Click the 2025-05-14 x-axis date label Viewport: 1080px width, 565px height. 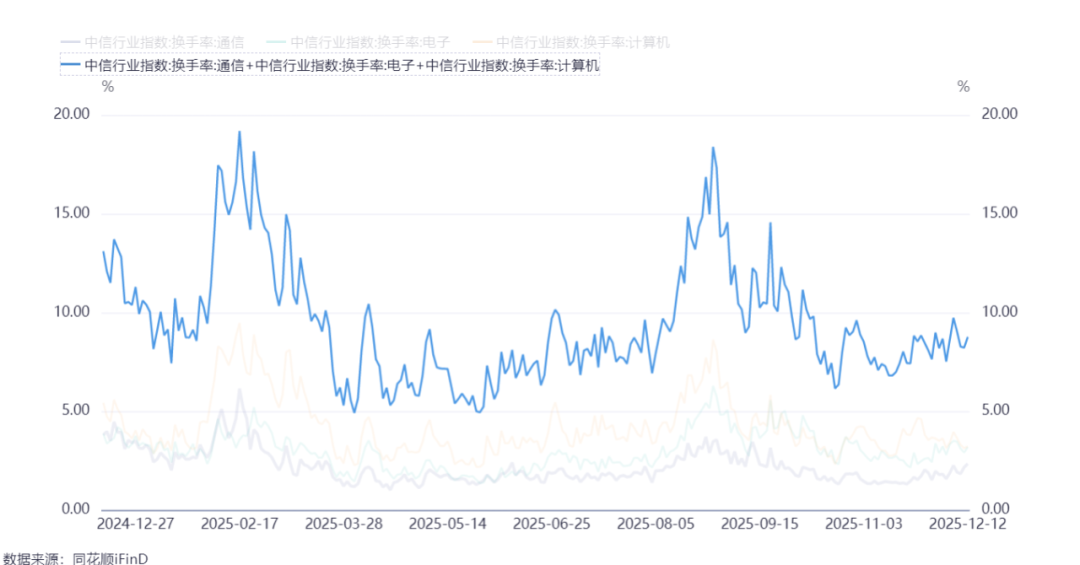point(448,524)
